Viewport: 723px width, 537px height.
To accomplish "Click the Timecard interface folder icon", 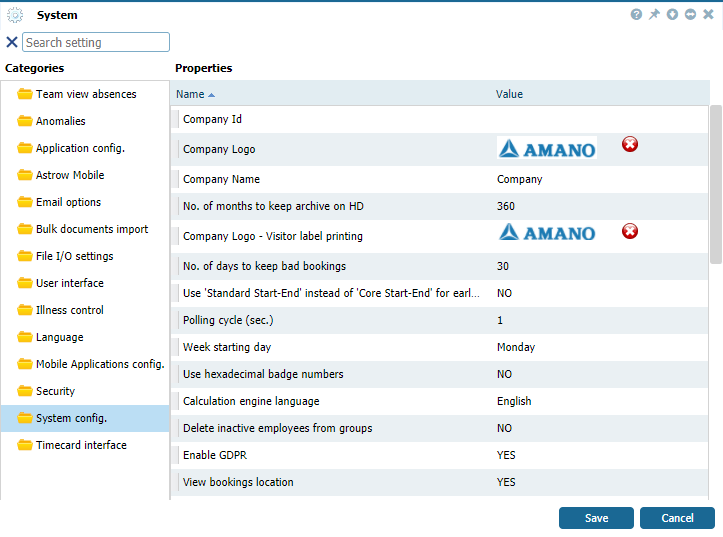I will (24, 445).
